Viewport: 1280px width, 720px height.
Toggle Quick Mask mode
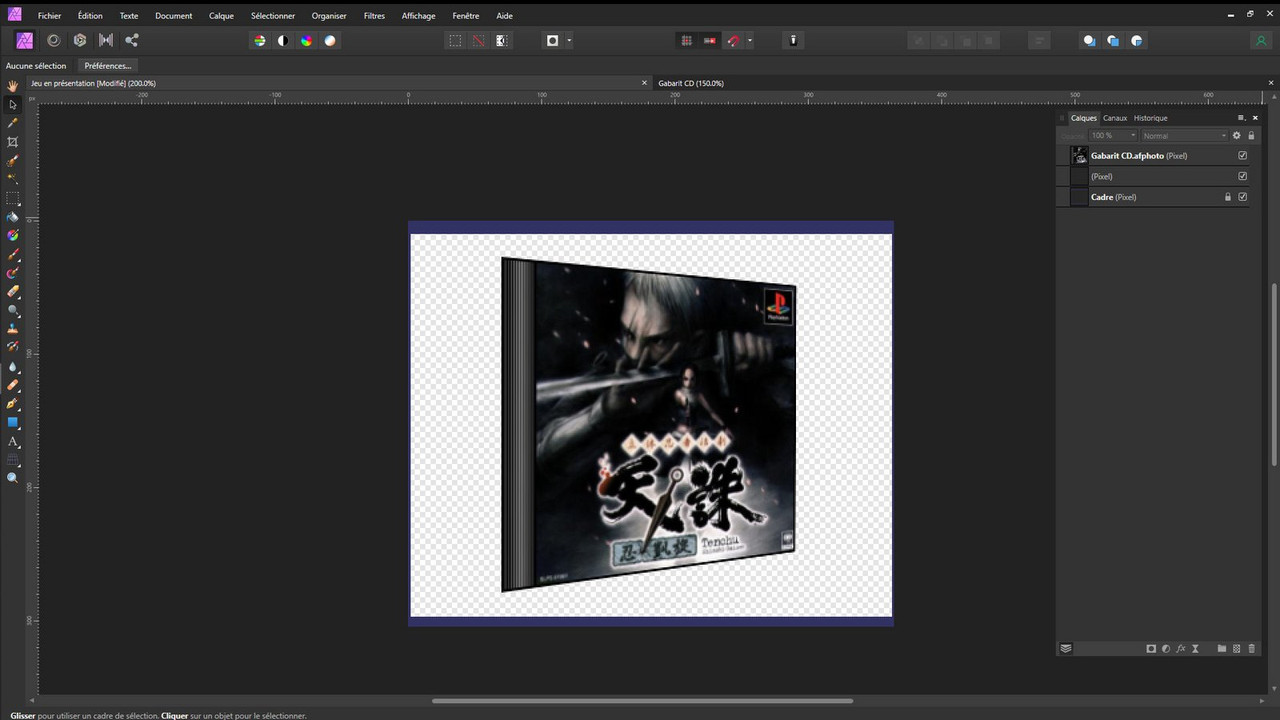(x=552, y=41)
